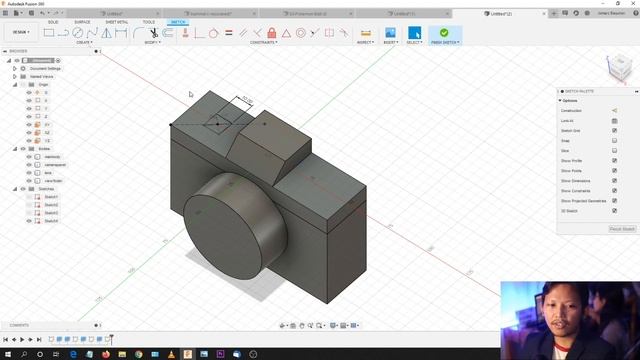Apply the Parallel constraint
The height and width of the screenshot is (360, 640).
243,33
